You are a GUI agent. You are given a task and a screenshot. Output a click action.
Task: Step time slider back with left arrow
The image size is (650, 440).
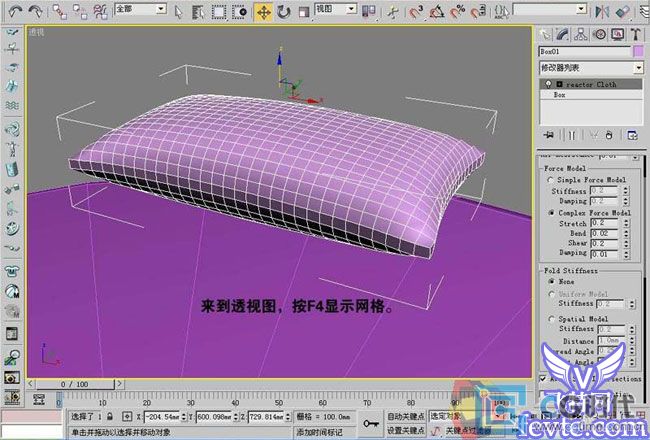pyautogui.click(x=31, y=384)
